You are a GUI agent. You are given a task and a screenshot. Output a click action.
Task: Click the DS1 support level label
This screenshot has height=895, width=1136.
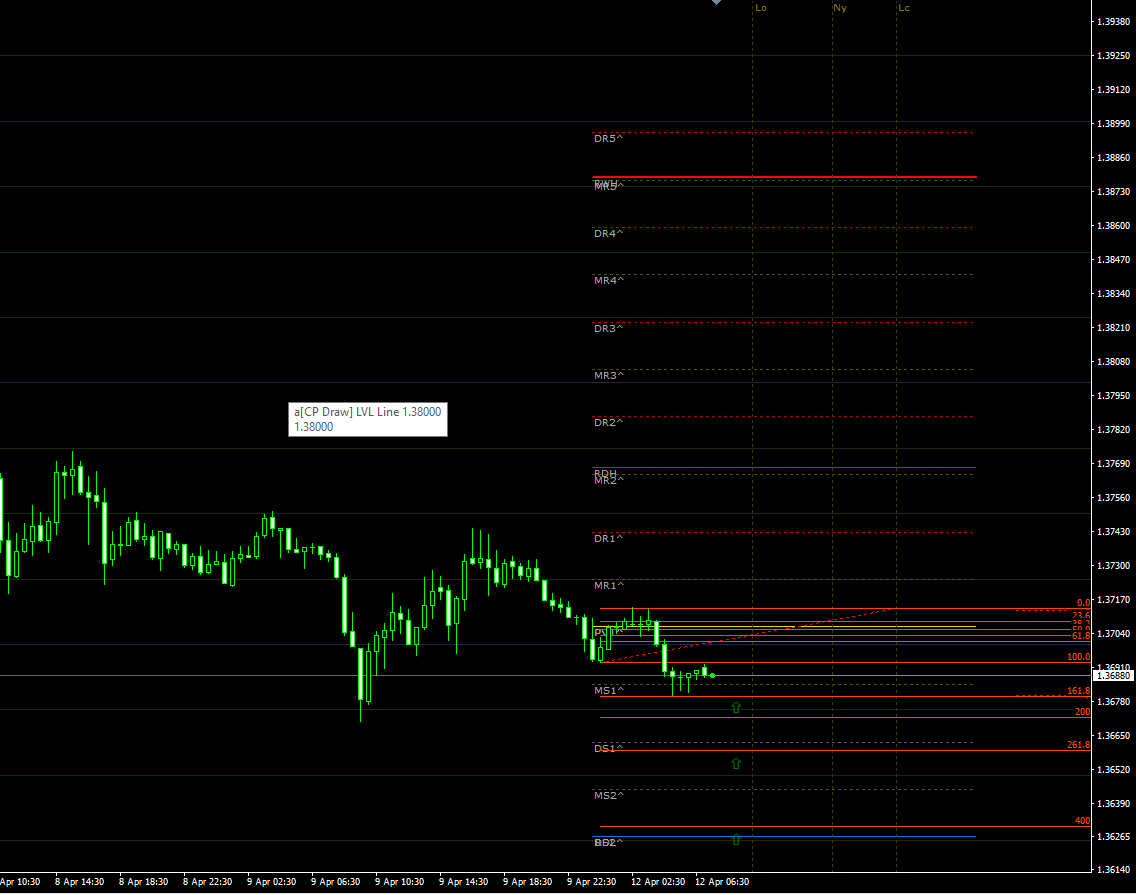point(608,748)
